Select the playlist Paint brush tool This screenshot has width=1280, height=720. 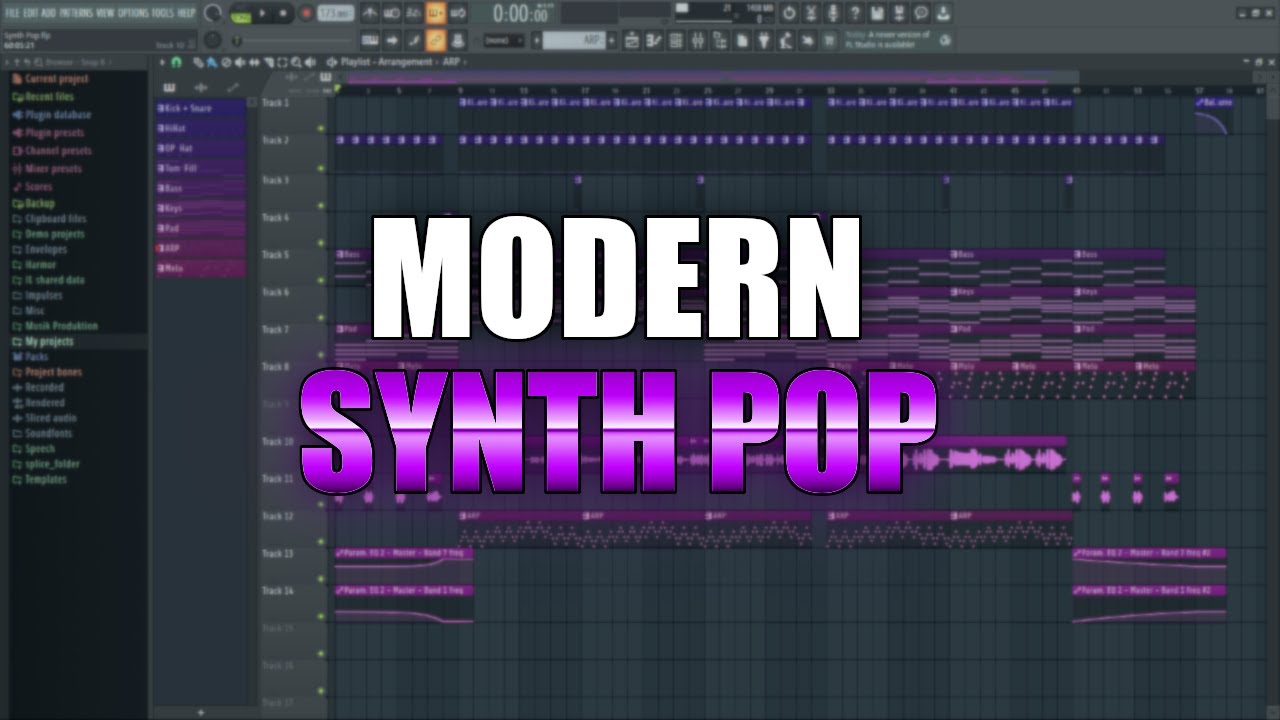212,62
